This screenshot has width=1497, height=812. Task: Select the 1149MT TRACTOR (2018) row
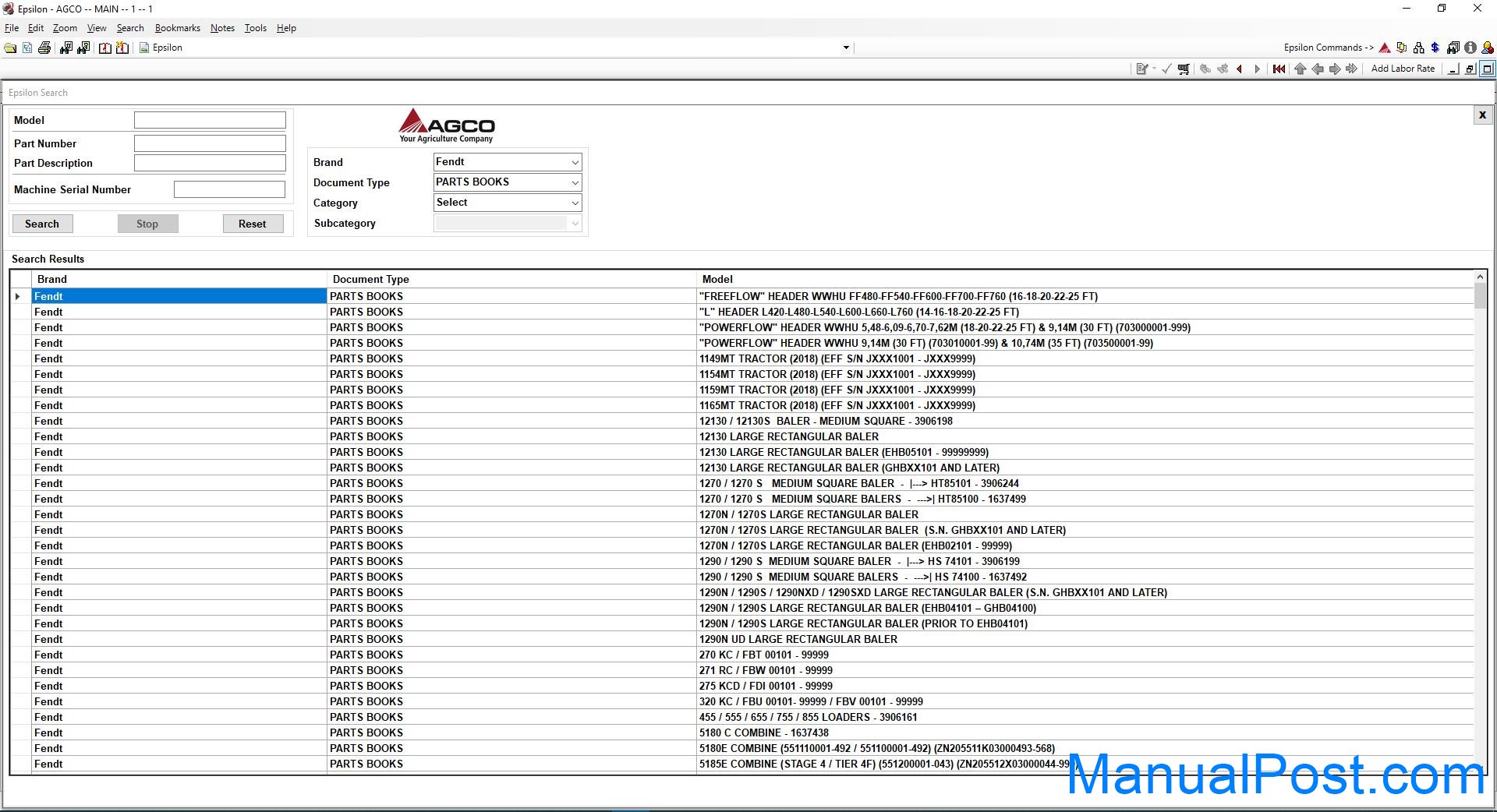tap(741, 358)
